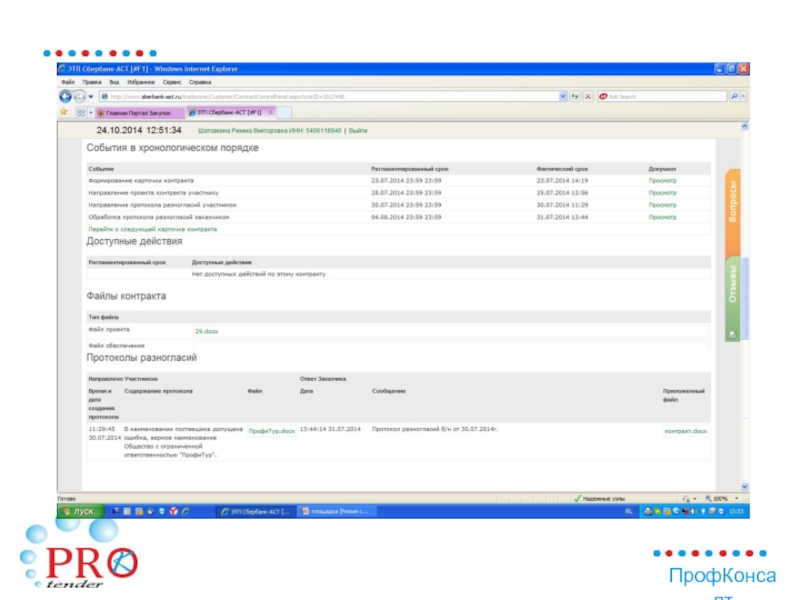Switch to ЭТП Сбербанк-АСТ taskbar button
The height and width of the screenshot is (600, 800).
tap(255, 511)
